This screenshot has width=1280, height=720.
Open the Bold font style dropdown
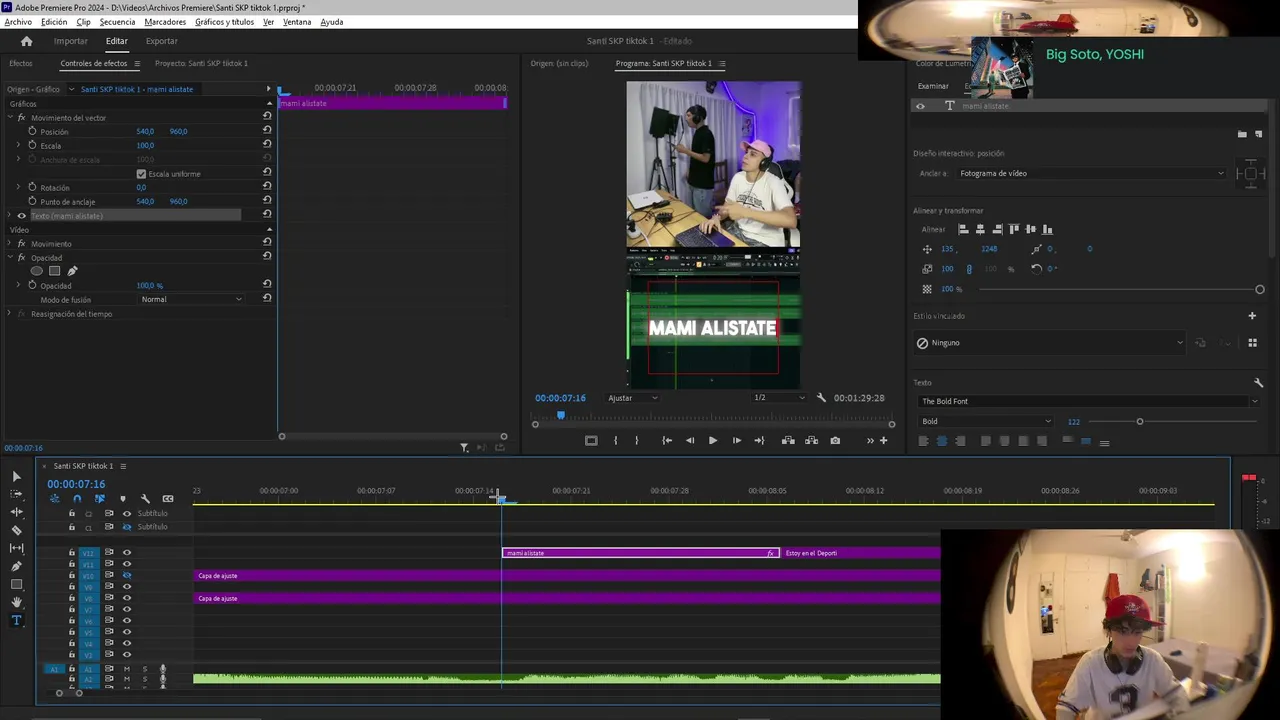click(986, 421)
